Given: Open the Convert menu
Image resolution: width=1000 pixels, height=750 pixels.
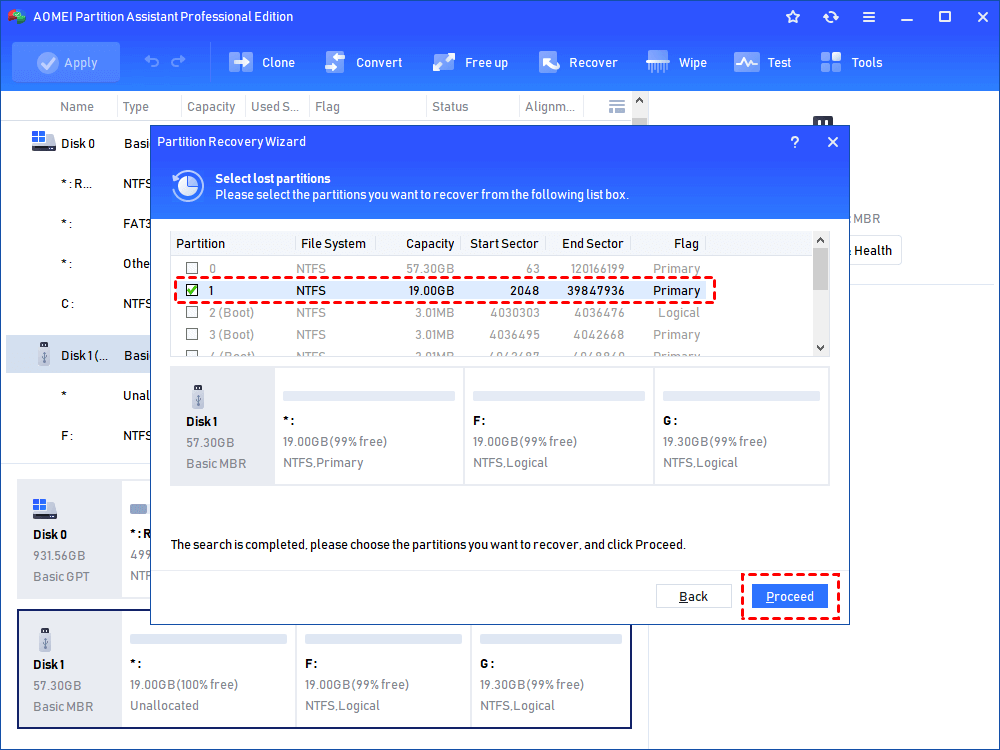Looking at the screenshot, I should [x=364, y=62].
